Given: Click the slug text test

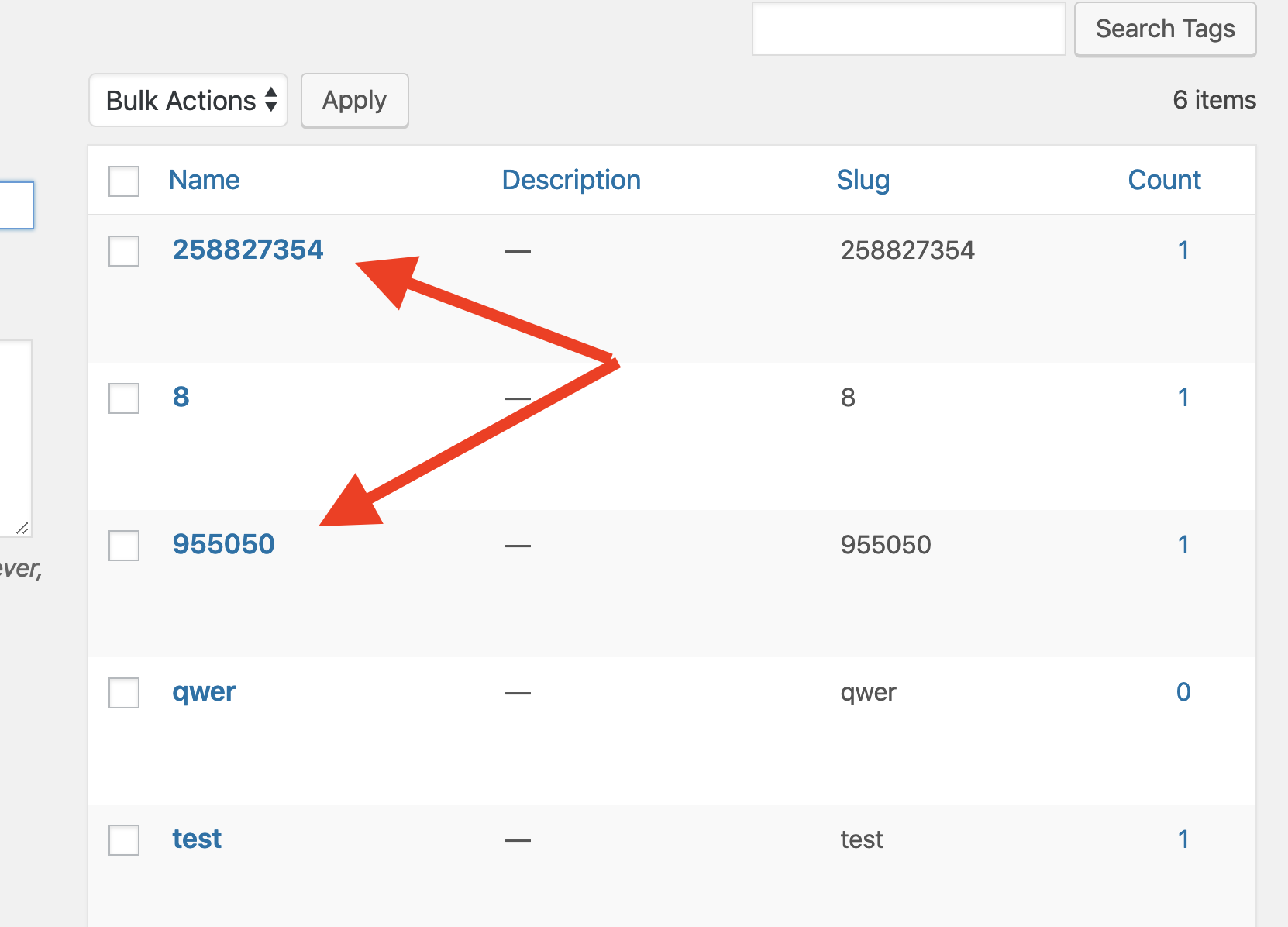Looking at the screenshot, I should pyautogui.click(x=862, y=839).
